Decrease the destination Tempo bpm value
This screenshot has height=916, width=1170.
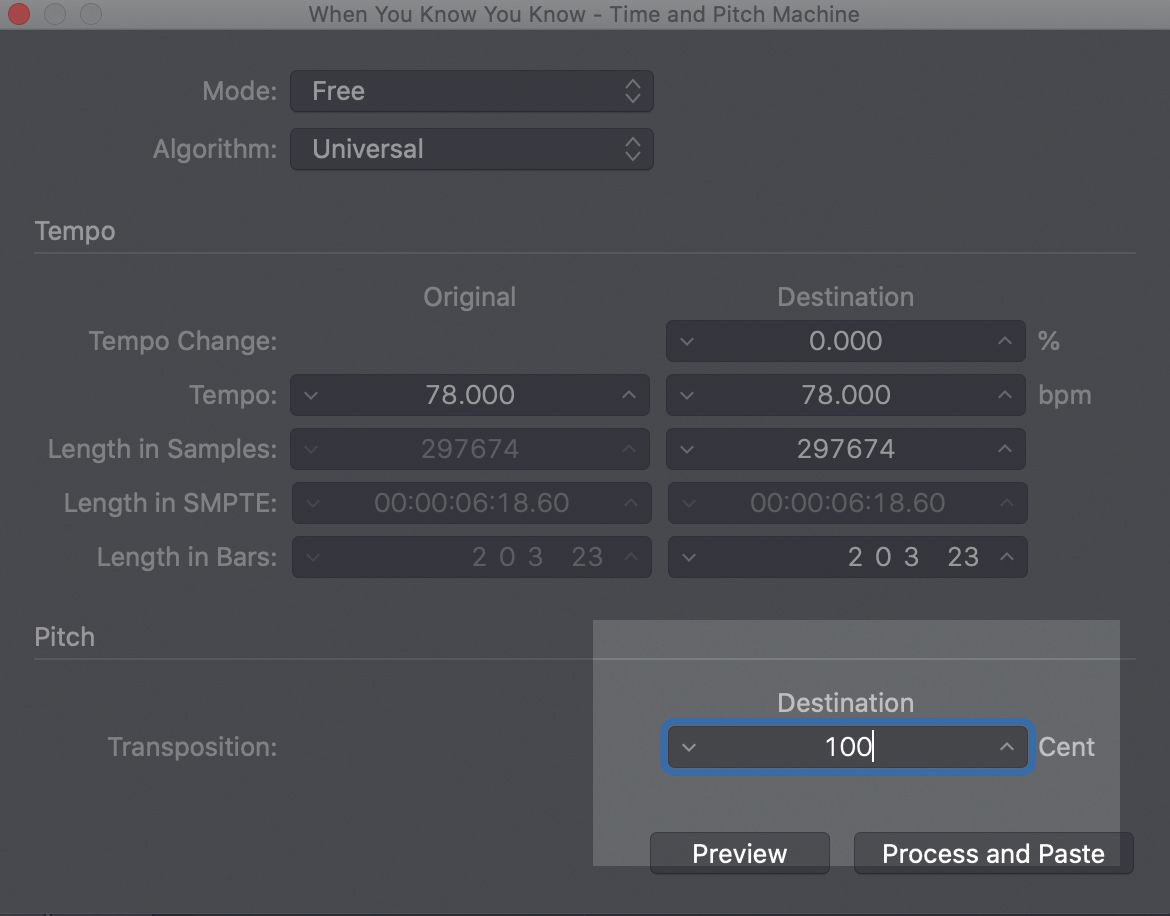(688, 395)
